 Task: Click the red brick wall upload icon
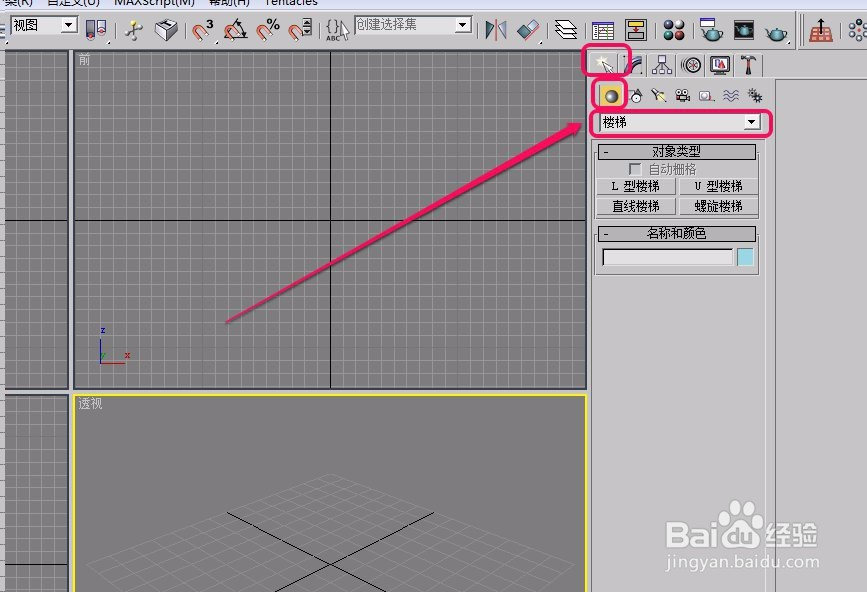pyautogui.click(x=821, y=30)
